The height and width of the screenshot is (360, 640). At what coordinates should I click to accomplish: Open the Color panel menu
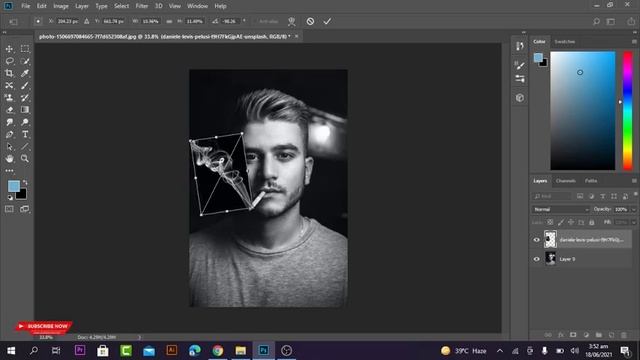634,42
